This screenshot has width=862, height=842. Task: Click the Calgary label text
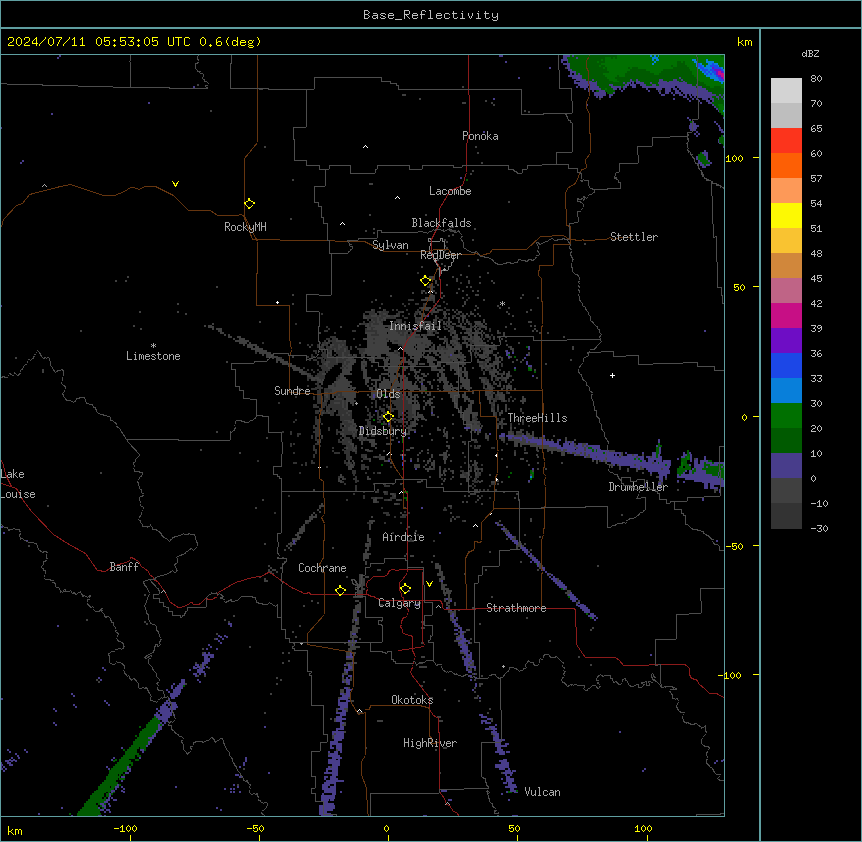tap(400, 603)
